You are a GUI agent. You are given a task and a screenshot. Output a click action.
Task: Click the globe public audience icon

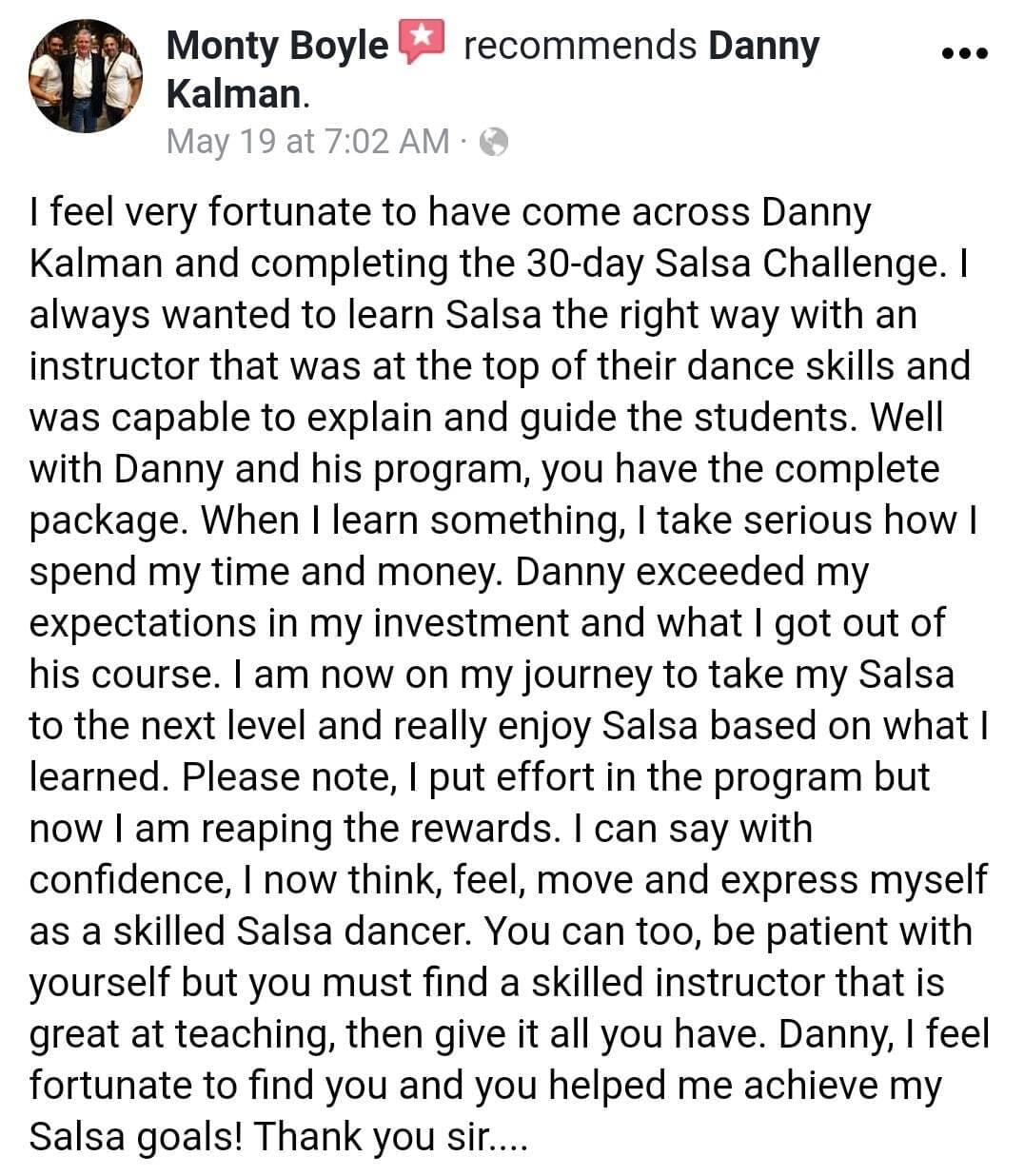(x=494, y=142)
